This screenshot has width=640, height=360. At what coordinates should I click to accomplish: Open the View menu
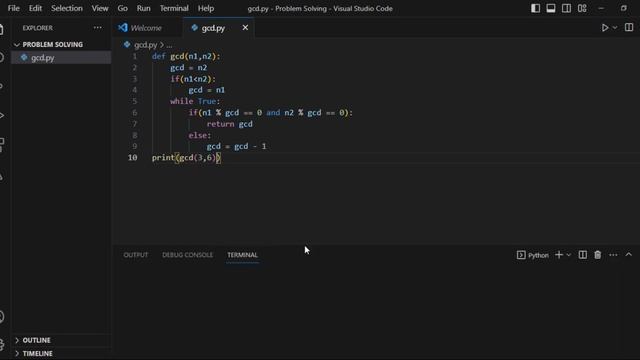tap(100, 8)
